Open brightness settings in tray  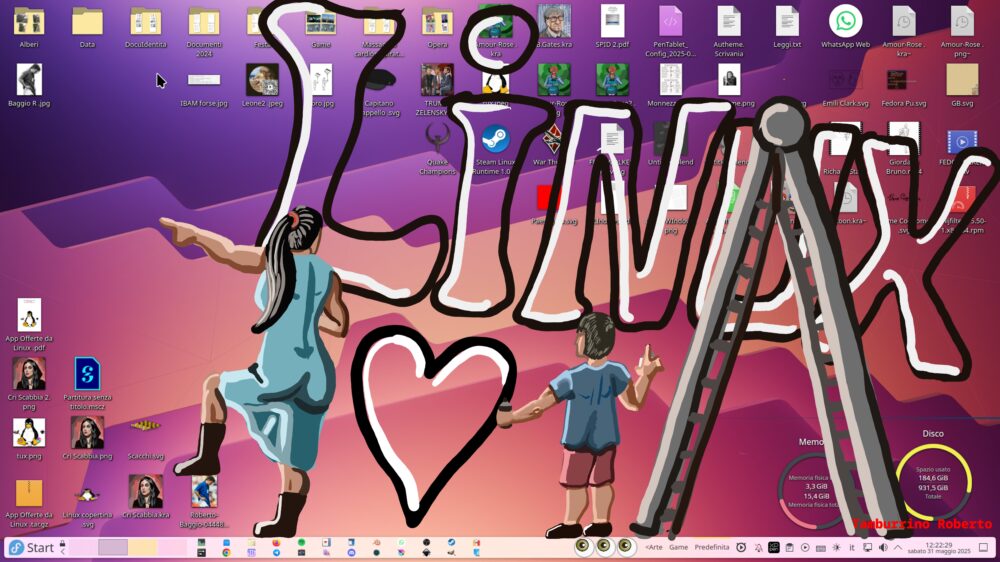tap(836, 547)
